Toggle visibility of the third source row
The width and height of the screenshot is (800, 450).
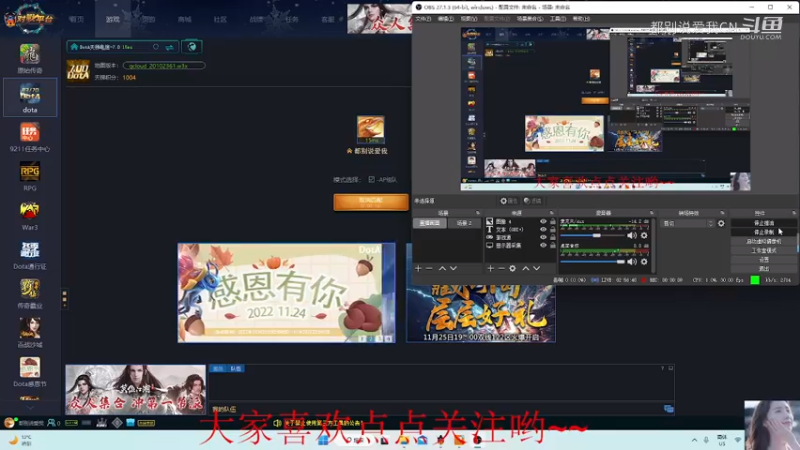point(543,237)
